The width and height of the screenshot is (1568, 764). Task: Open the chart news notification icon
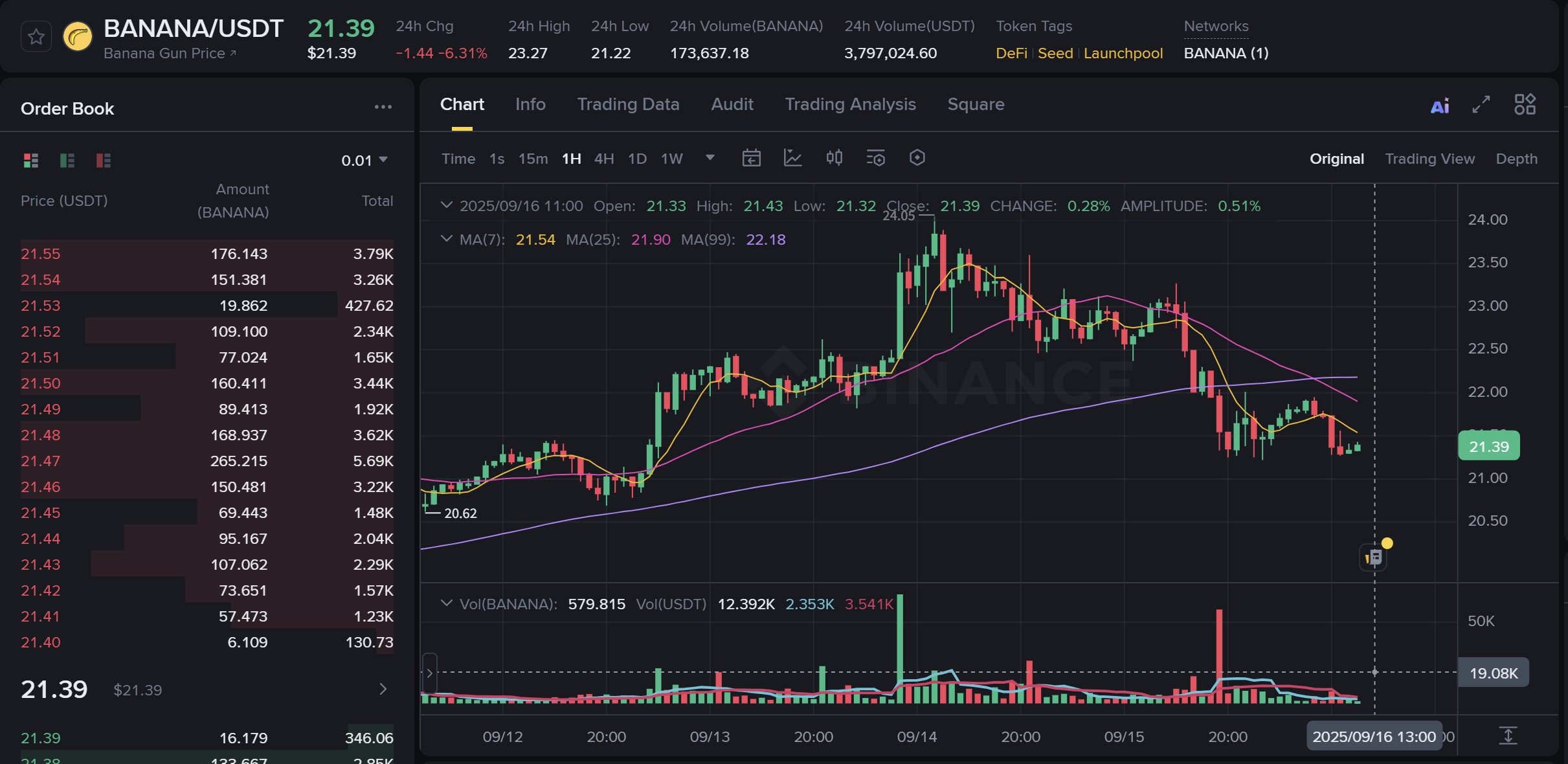coord(1373,557)
